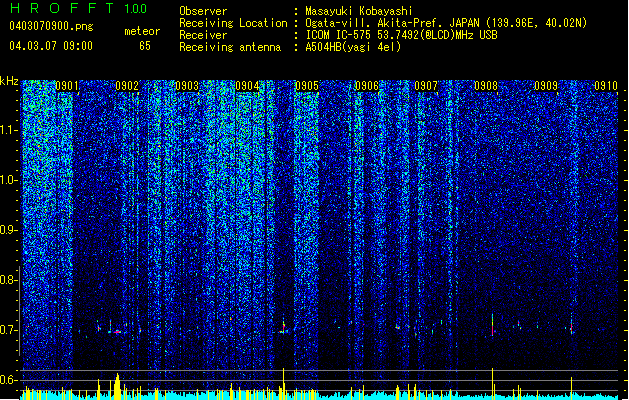The image size is (629, 400).
Task: Click the 0901 time marker
Action: (67, 86)
